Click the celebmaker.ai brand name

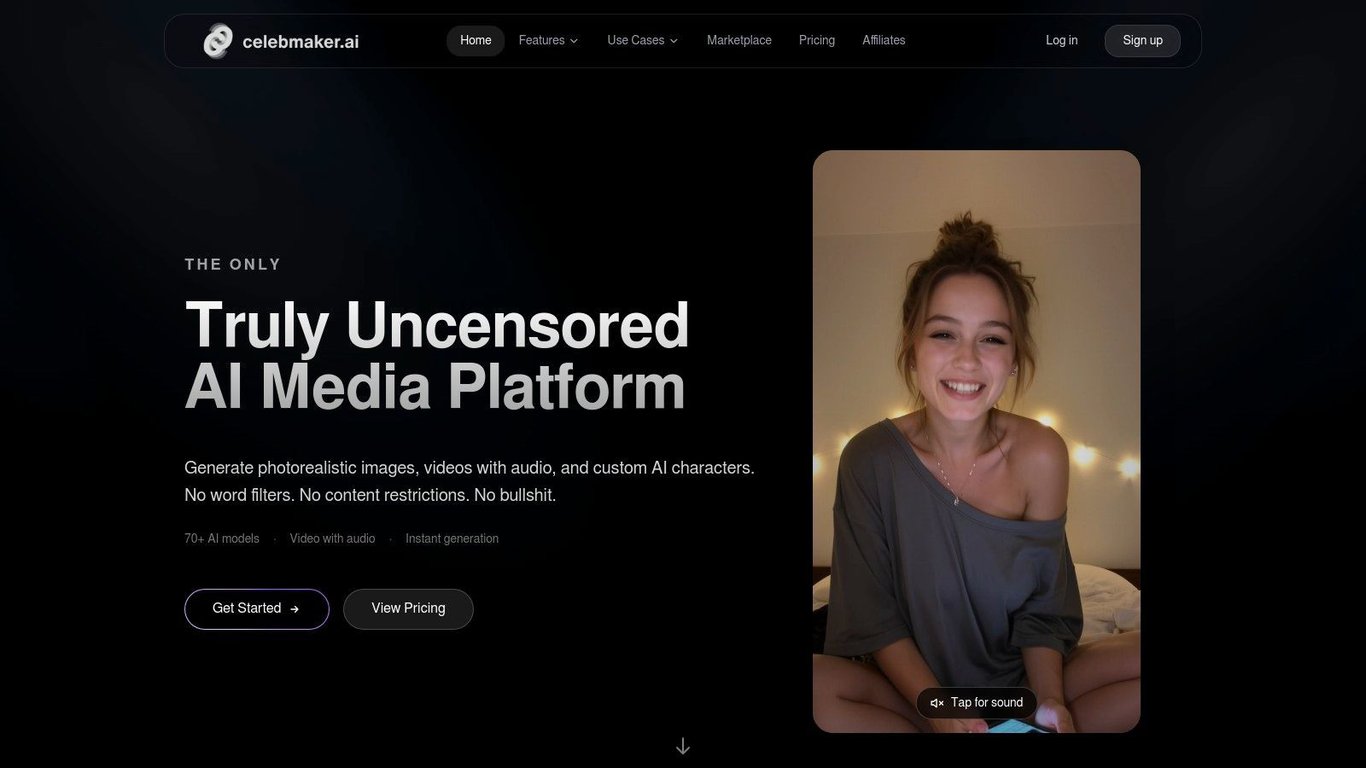300,41
